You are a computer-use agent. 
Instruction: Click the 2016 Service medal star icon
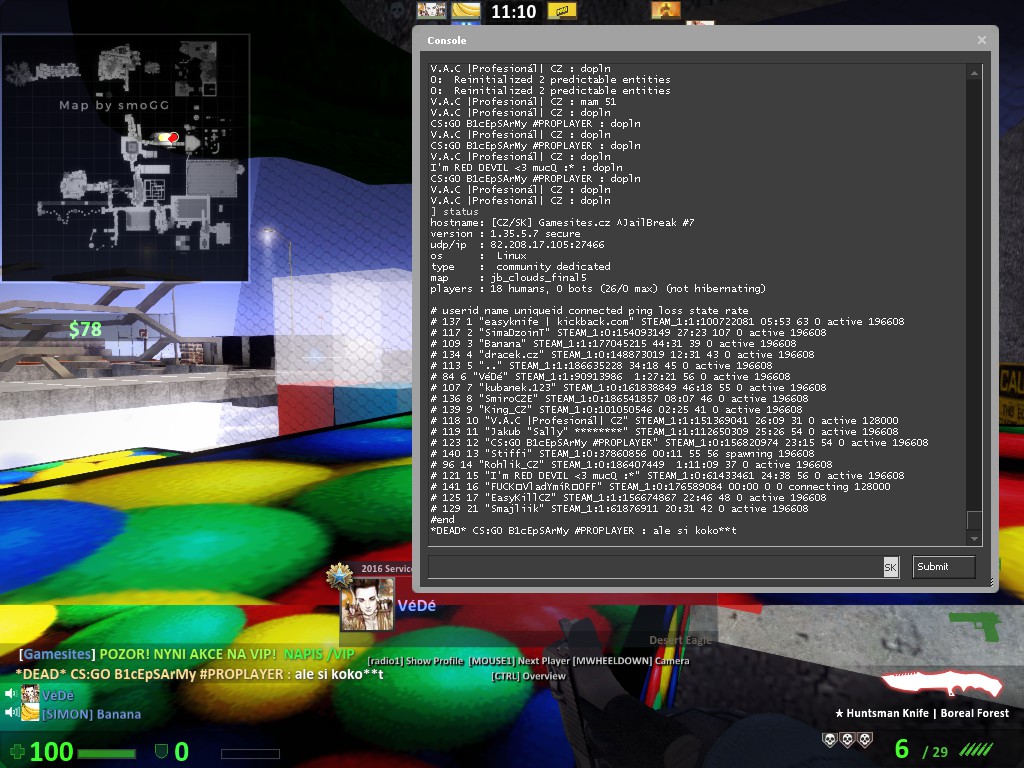click(x=340, y=576)
